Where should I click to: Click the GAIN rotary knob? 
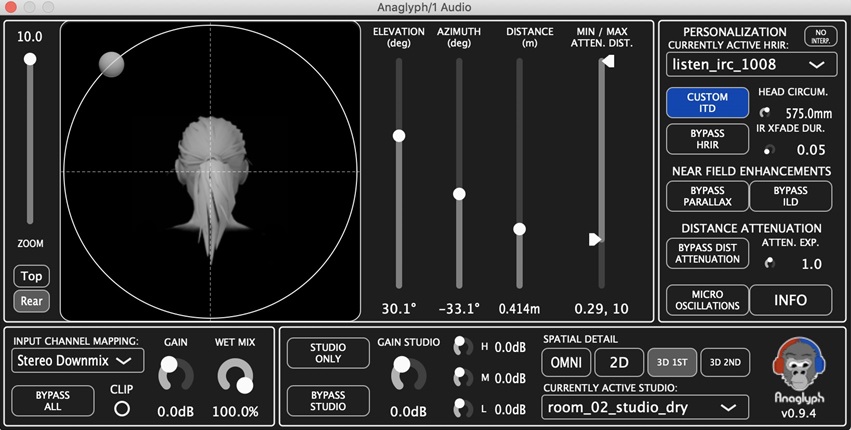175,374
